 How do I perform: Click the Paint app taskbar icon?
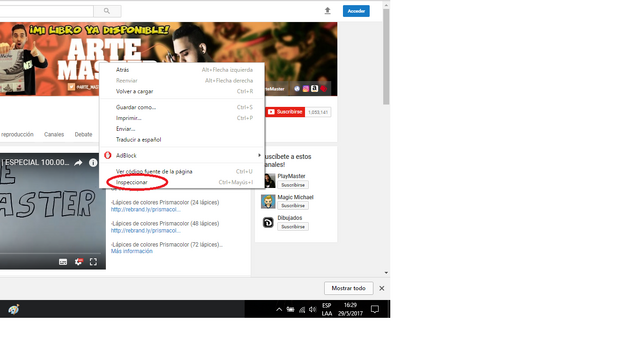[x=13, y=309]
